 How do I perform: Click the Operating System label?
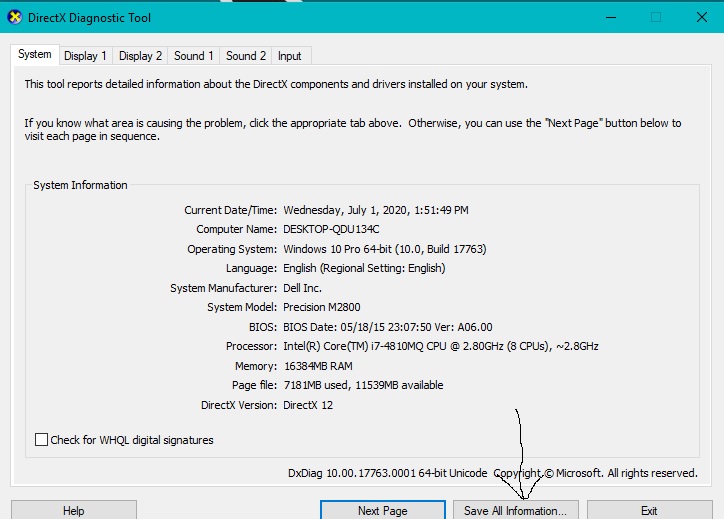pyautogui.click(x=232, y=249)
